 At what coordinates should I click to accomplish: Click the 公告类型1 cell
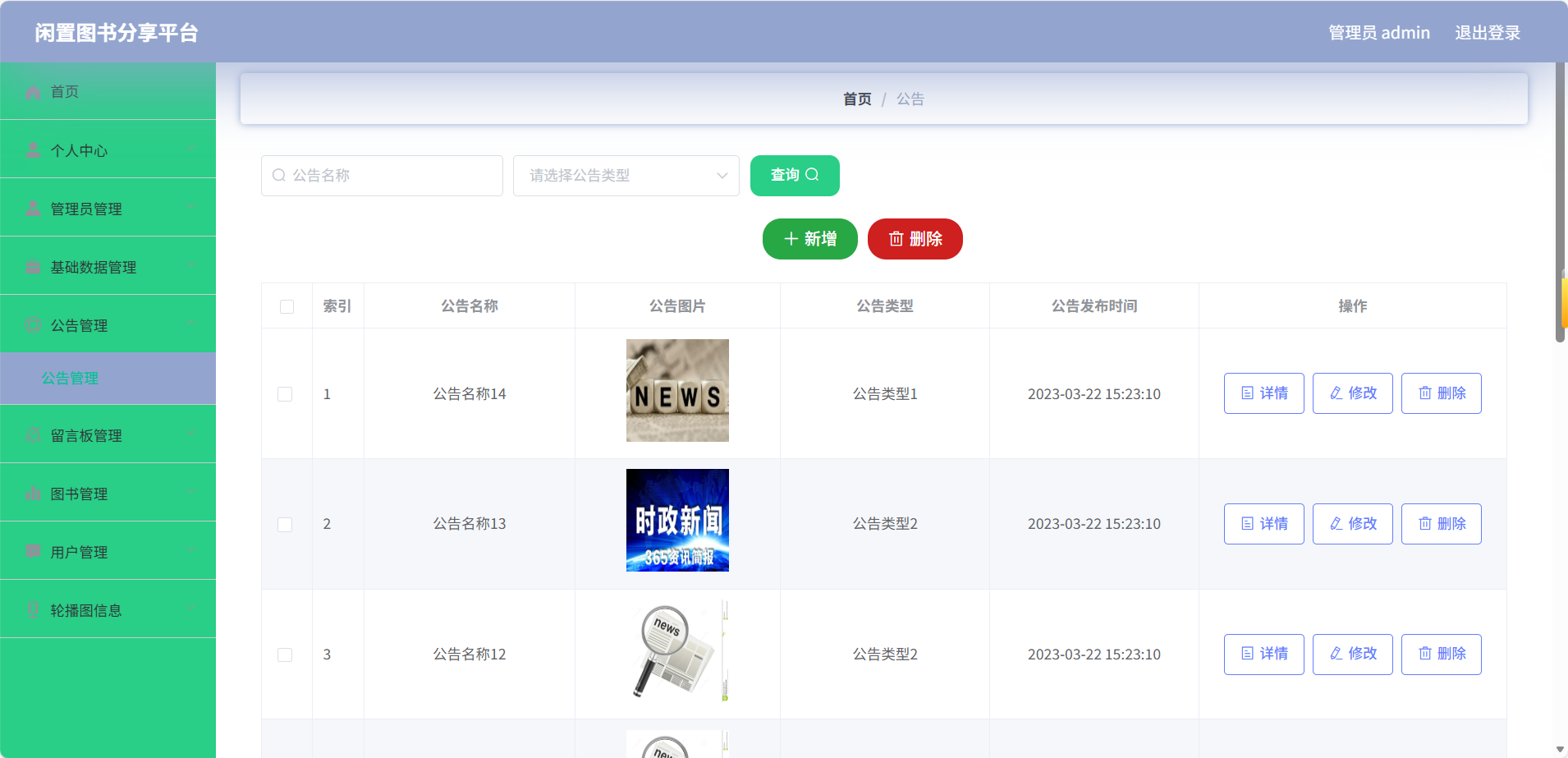click(885, 394)
